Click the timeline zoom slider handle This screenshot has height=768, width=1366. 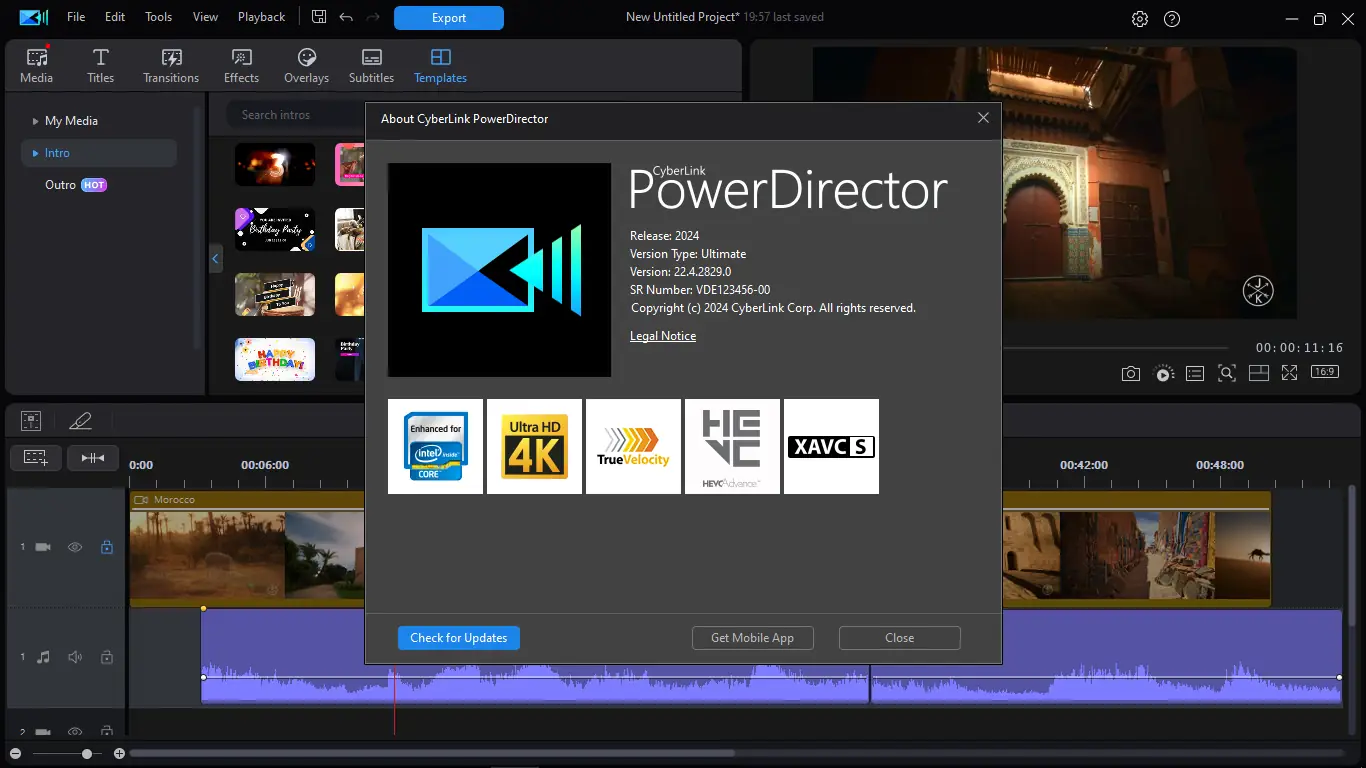click(x=87, y=753)
